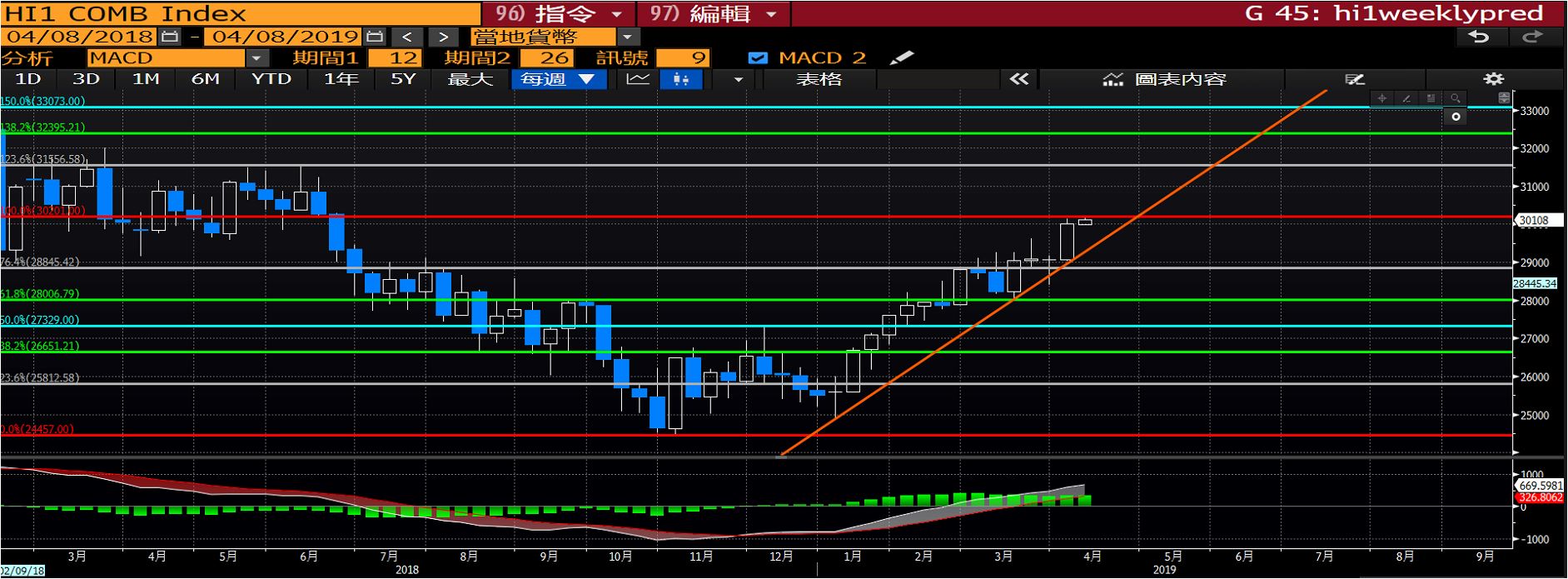Select the YTD time range
The image size is (1568, 579).
tap(271, 79)
